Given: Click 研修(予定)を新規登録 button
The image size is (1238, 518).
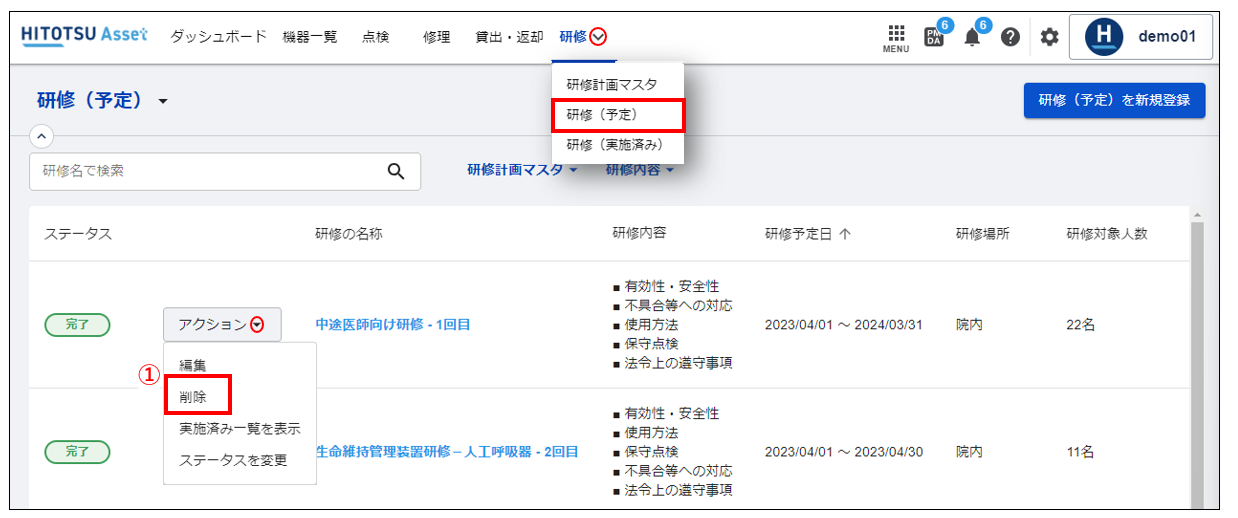Looking at the screenshot, I should coord(1114,100).
